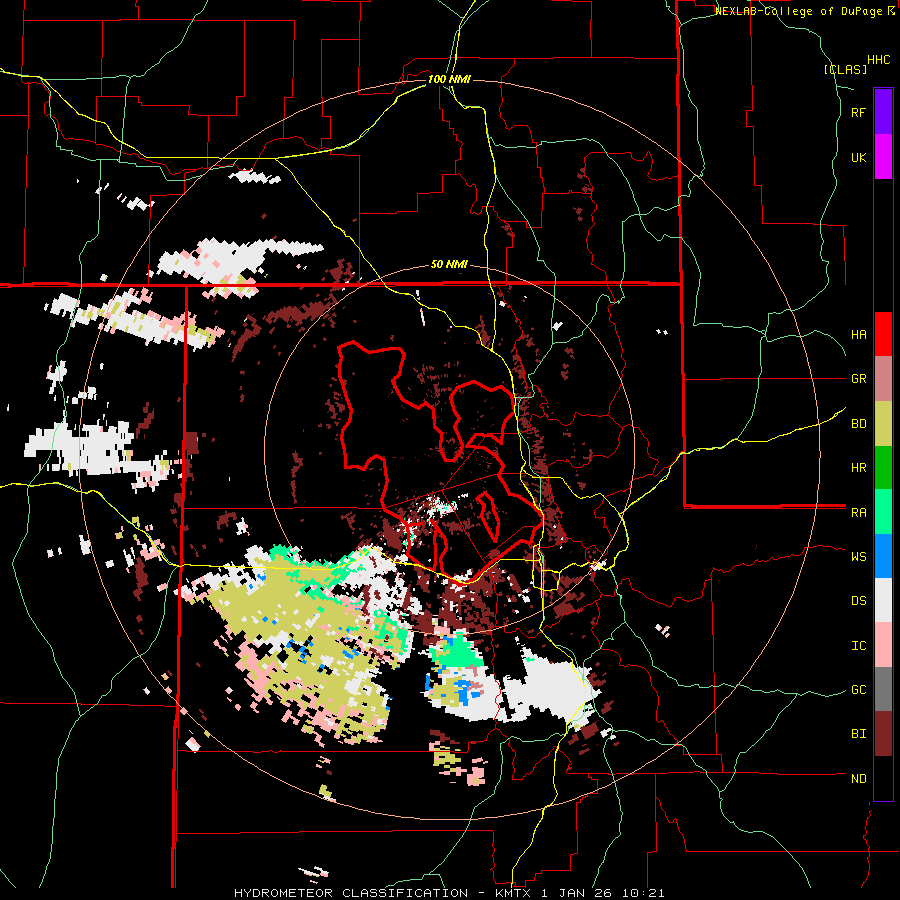Click the ND black legend swatch
The image size is (900, 900).
coord(883,778)
